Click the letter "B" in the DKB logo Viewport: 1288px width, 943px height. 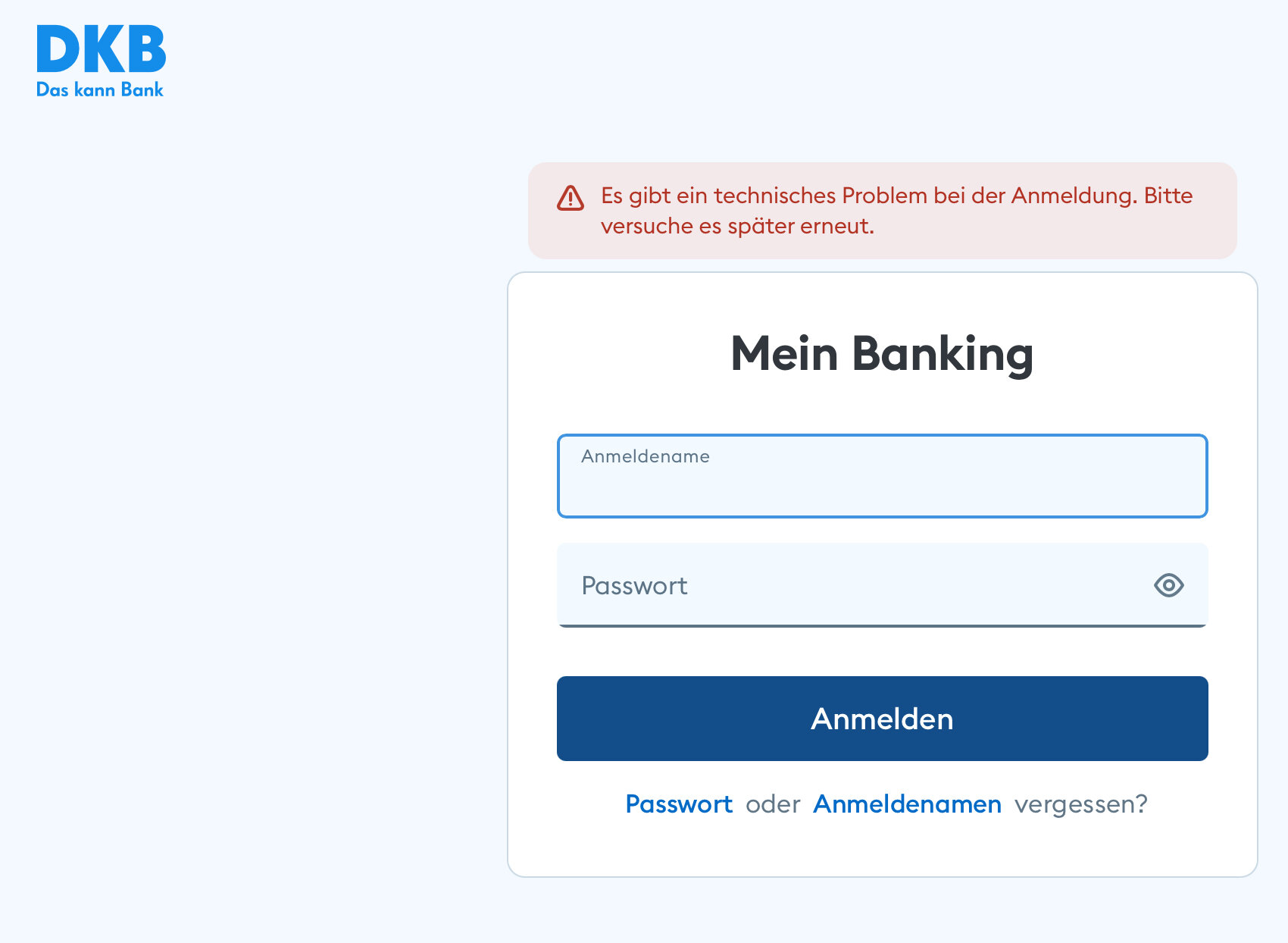(x=145, y=50)
